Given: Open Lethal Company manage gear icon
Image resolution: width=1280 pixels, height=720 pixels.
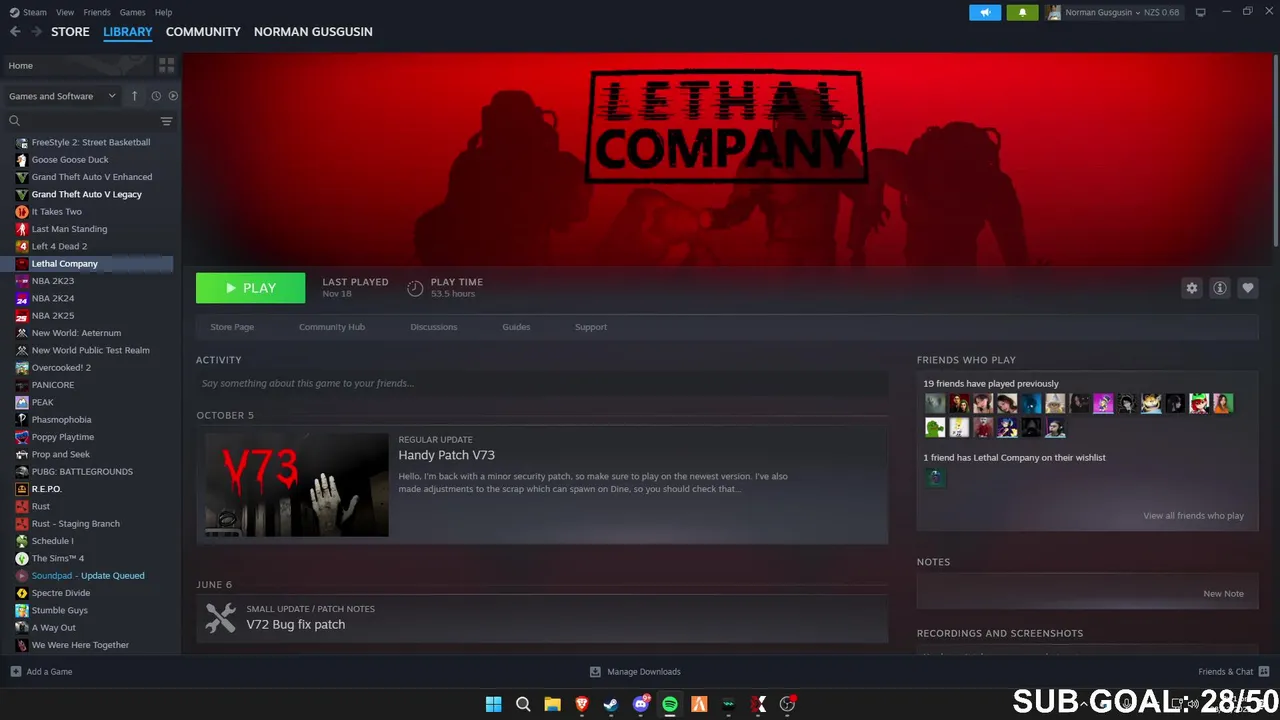Looking at the screenshot, I should (1191, 288).
